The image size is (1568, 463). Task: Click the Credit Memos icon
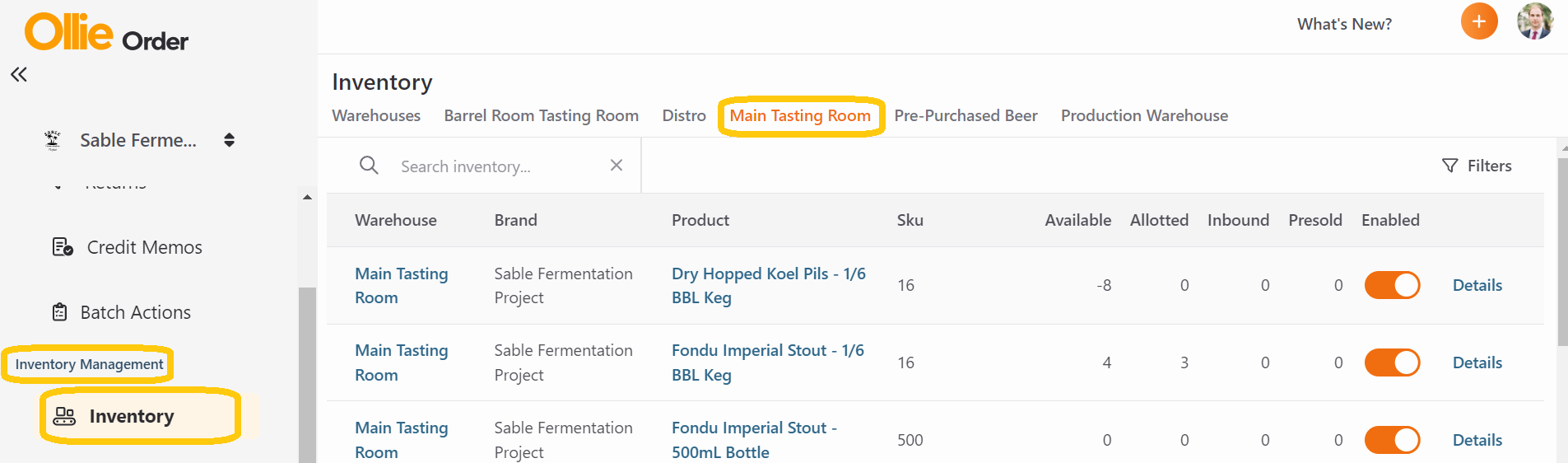[63, 247]
